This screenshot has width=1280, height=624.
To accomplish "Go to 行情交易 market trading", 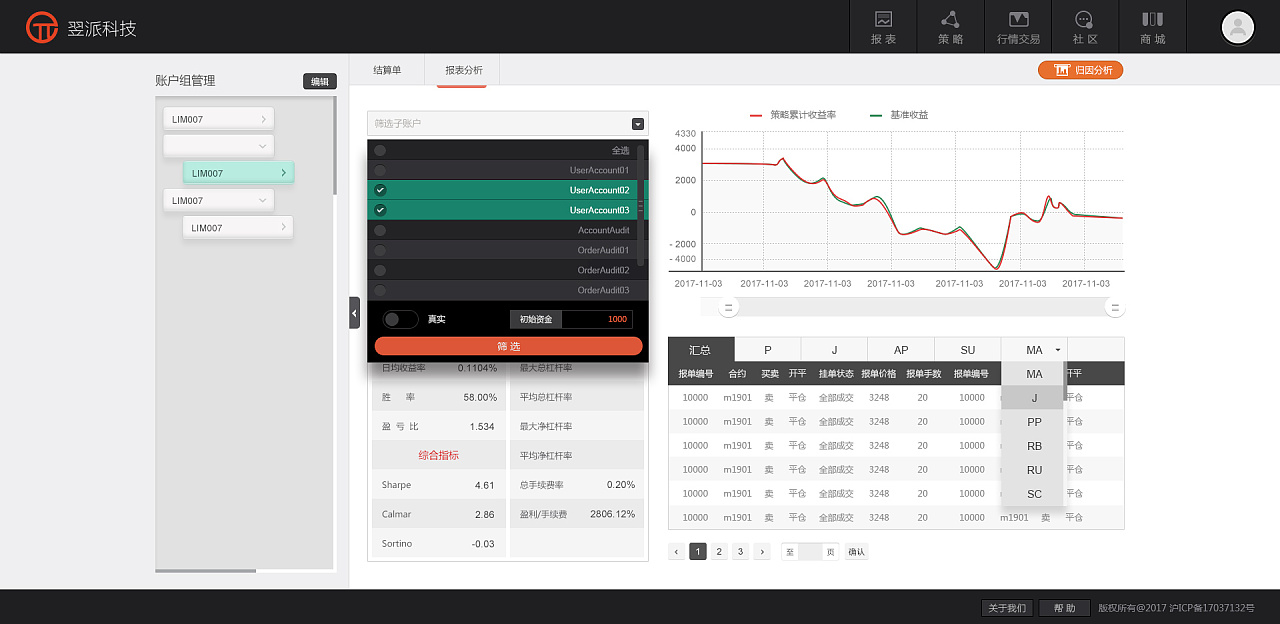I will pos(1018,27).
